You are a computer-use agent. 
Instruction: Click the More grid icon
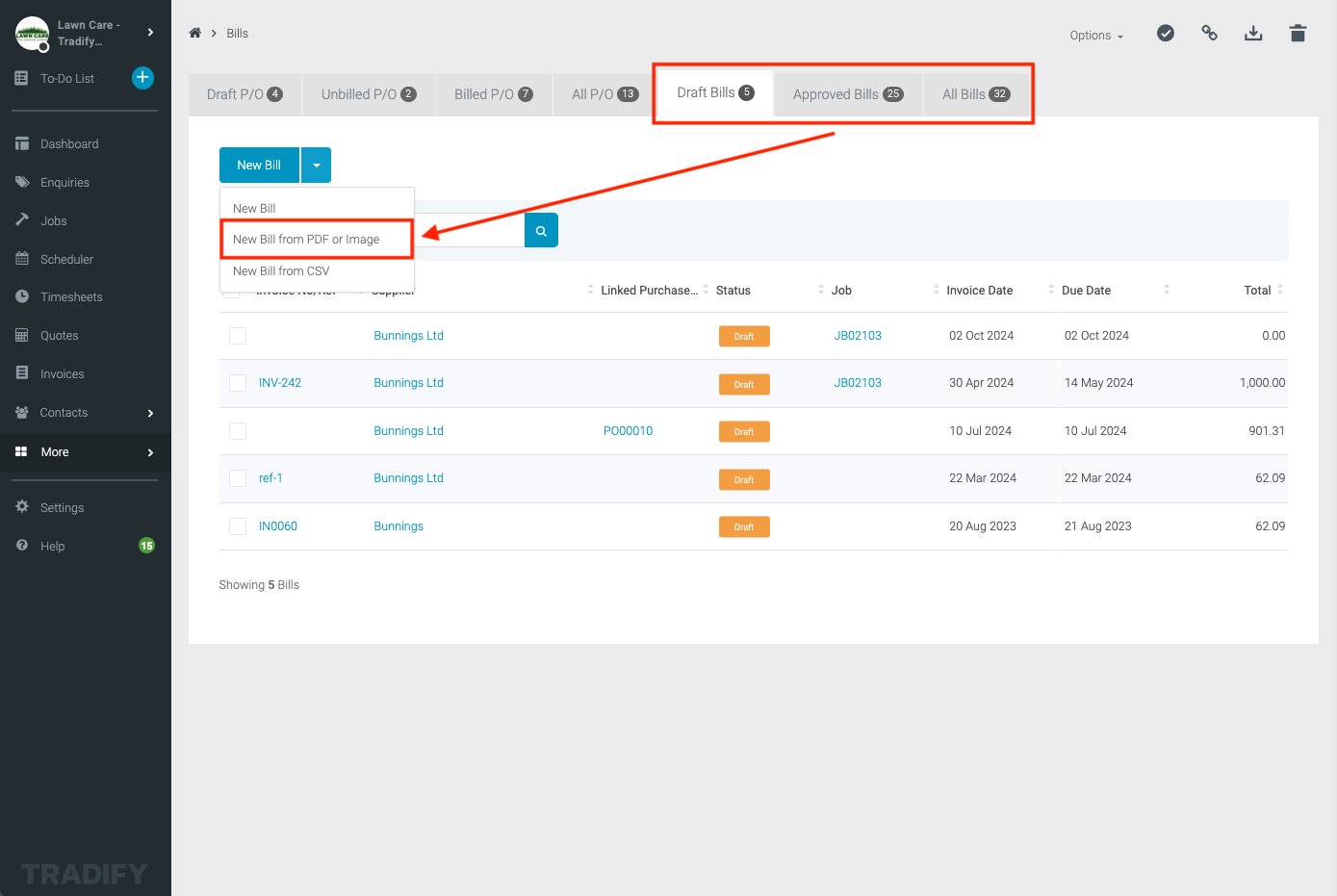pos(21,451)
